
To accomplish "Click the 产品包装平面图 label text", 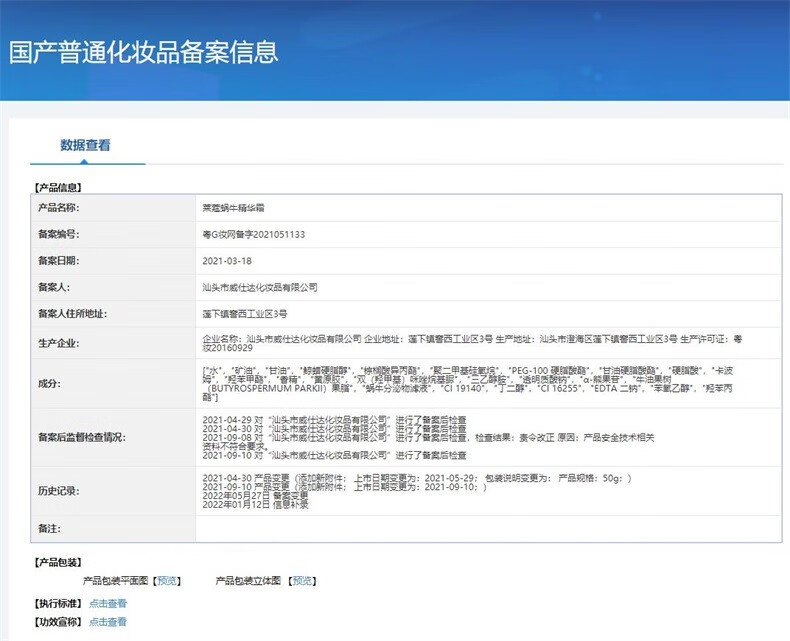I will [115, 581].
